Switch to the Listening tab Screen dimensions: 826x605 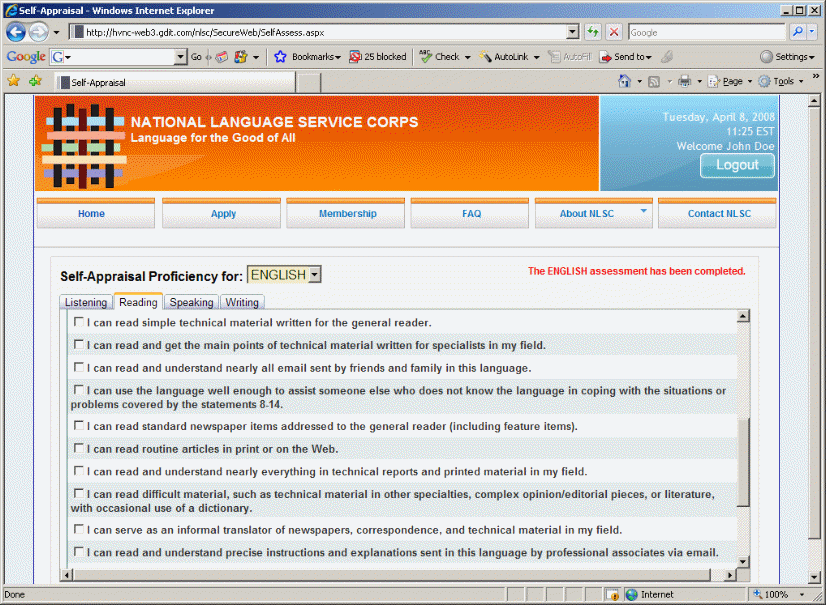(x=86, y=302)
